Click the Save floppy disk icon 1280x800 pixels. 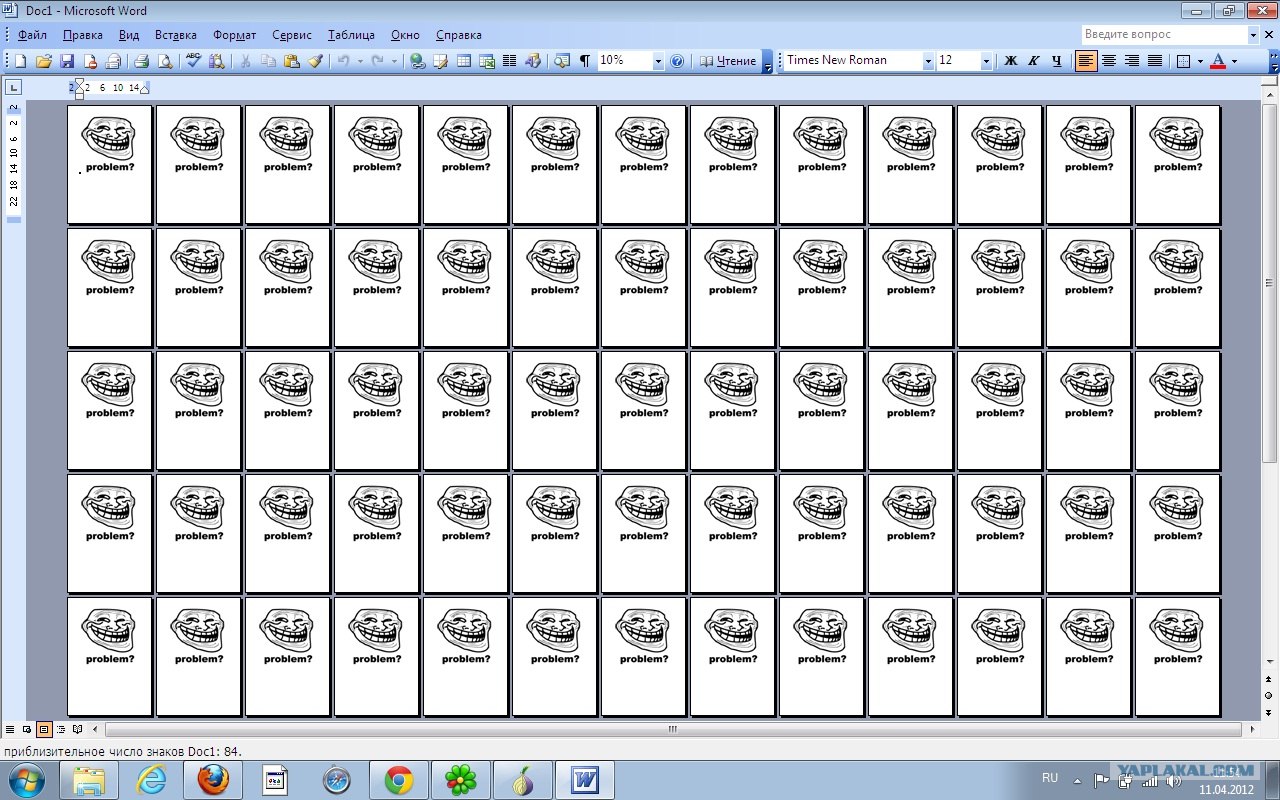67,61
